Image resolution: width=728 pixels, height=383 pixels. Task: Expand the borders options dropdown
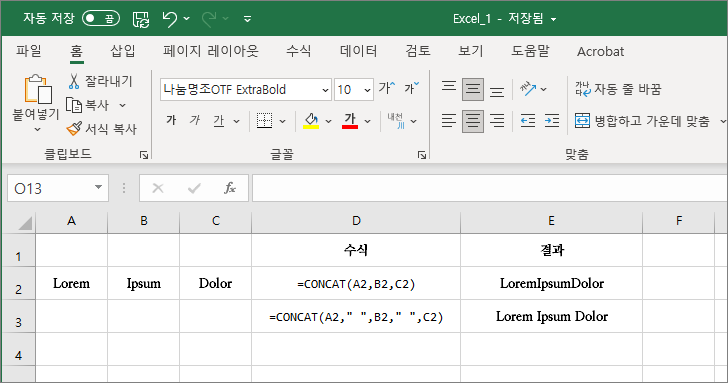(x=282, y=122)
